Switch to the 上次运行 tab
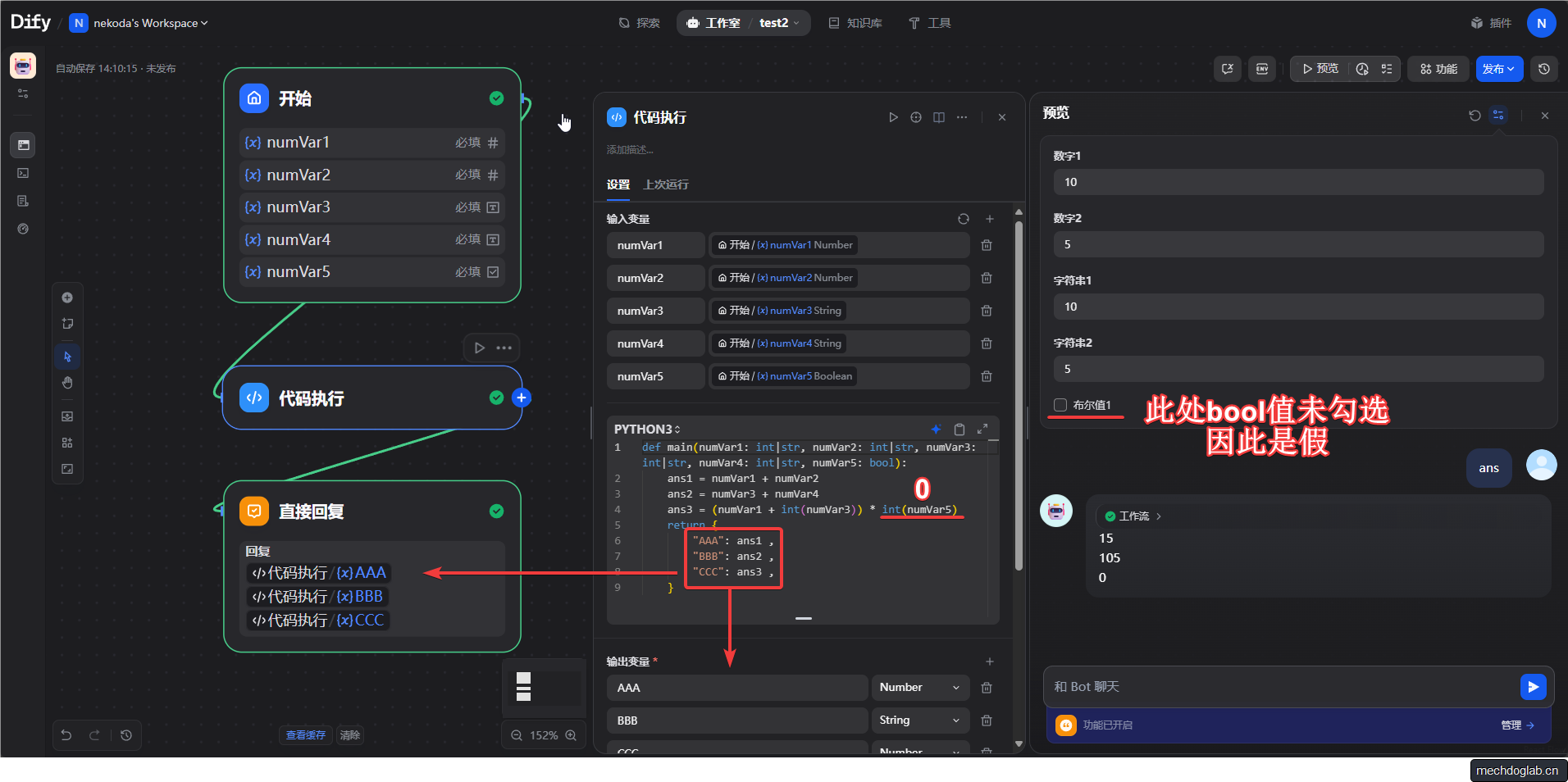The width and height of the screenshot is (1568, 782). [x=665, y=184]
